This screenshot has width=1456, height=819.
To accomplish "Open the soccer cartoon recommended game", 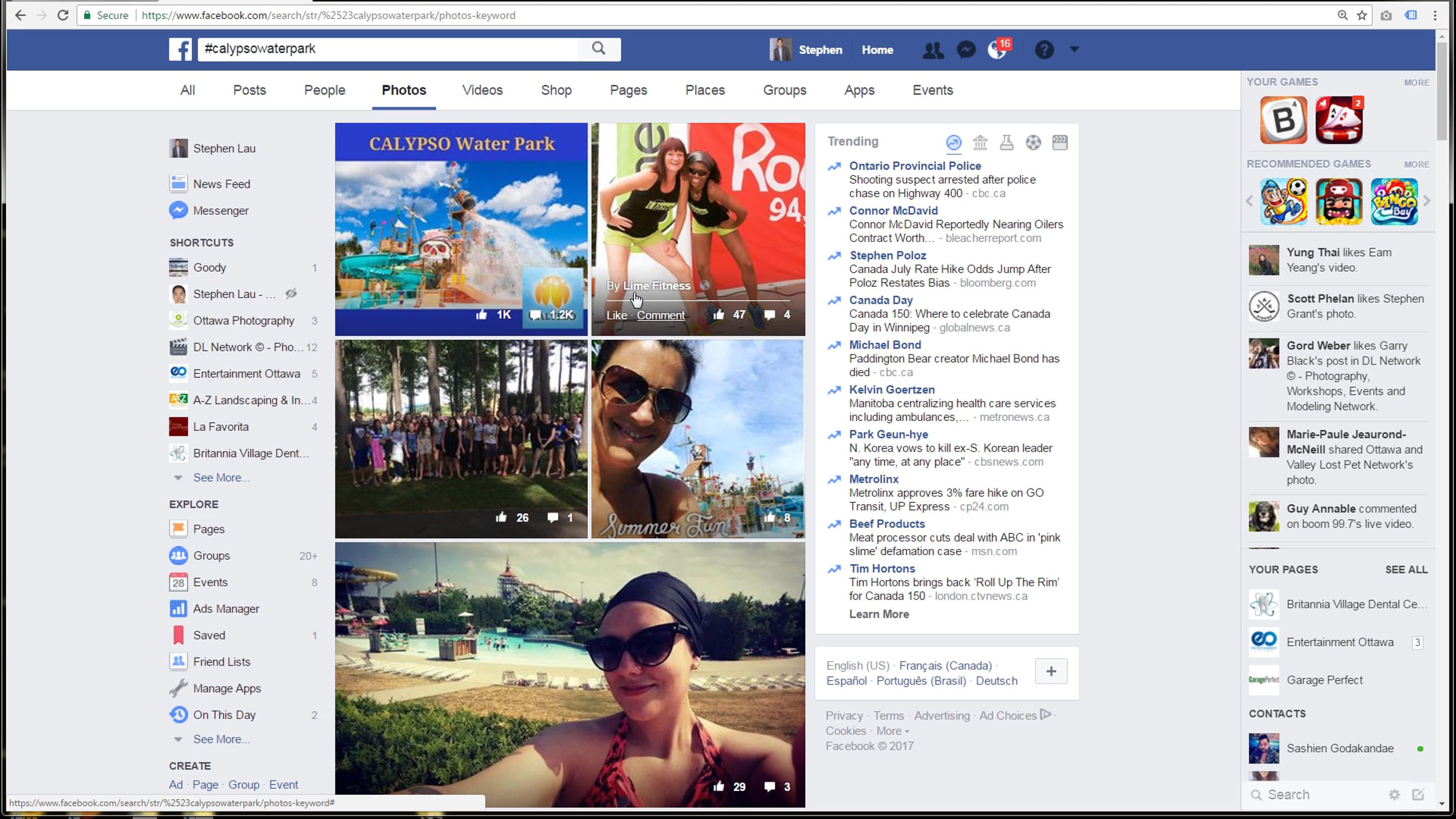I will click(x=1284, y=202).
